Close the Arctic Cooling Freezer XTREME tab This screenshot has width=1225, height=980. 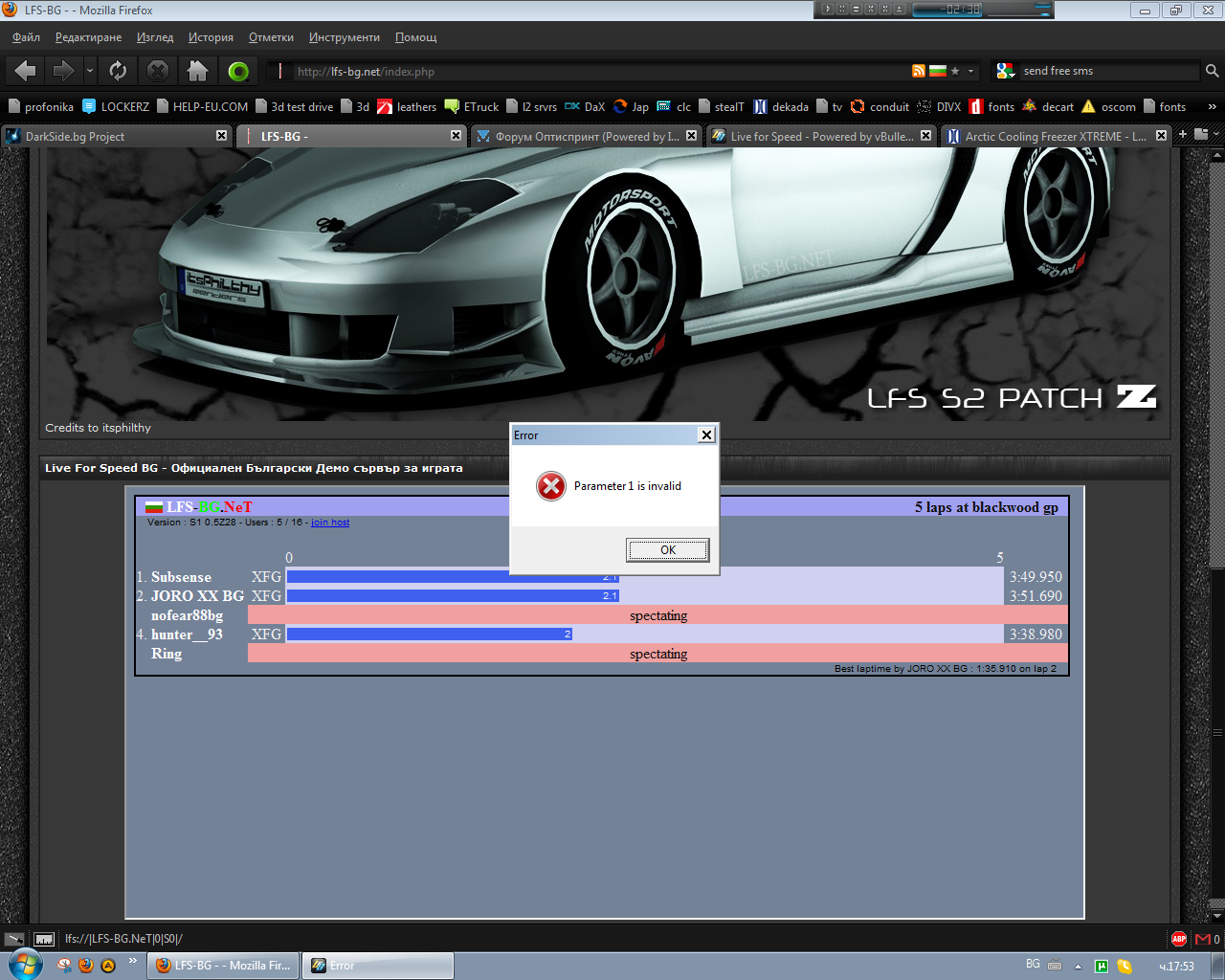[x=1161, y=136]
